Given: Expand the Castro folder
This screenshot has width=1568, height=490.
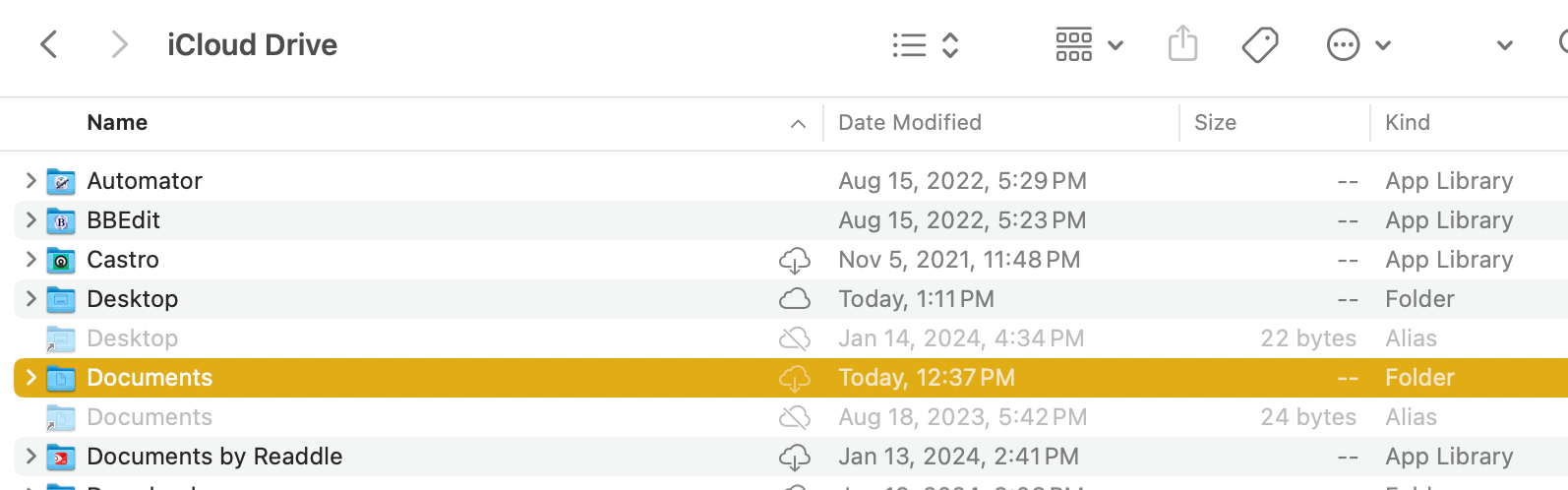Looking at the screenshot, I should 30,259.
